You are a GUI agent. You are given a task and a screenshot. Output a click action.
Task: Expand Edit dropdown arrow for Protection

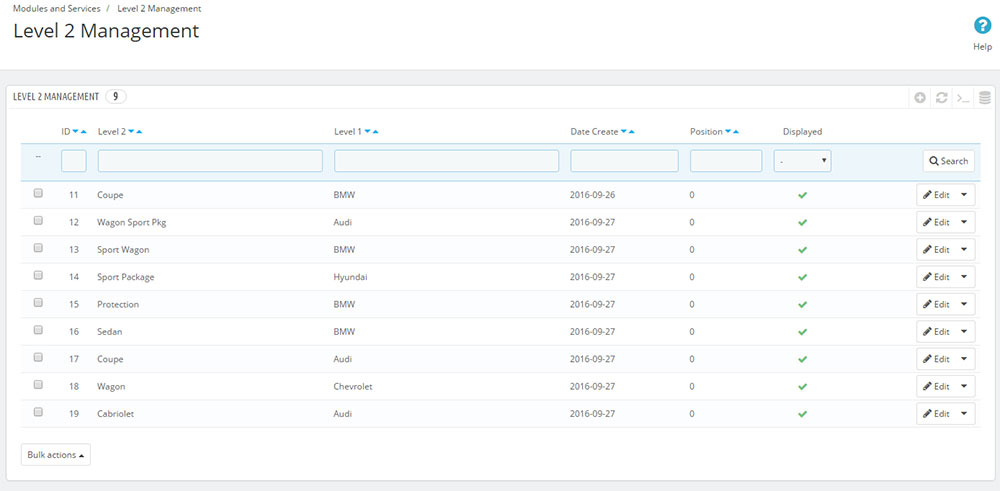tap(964, 305)
